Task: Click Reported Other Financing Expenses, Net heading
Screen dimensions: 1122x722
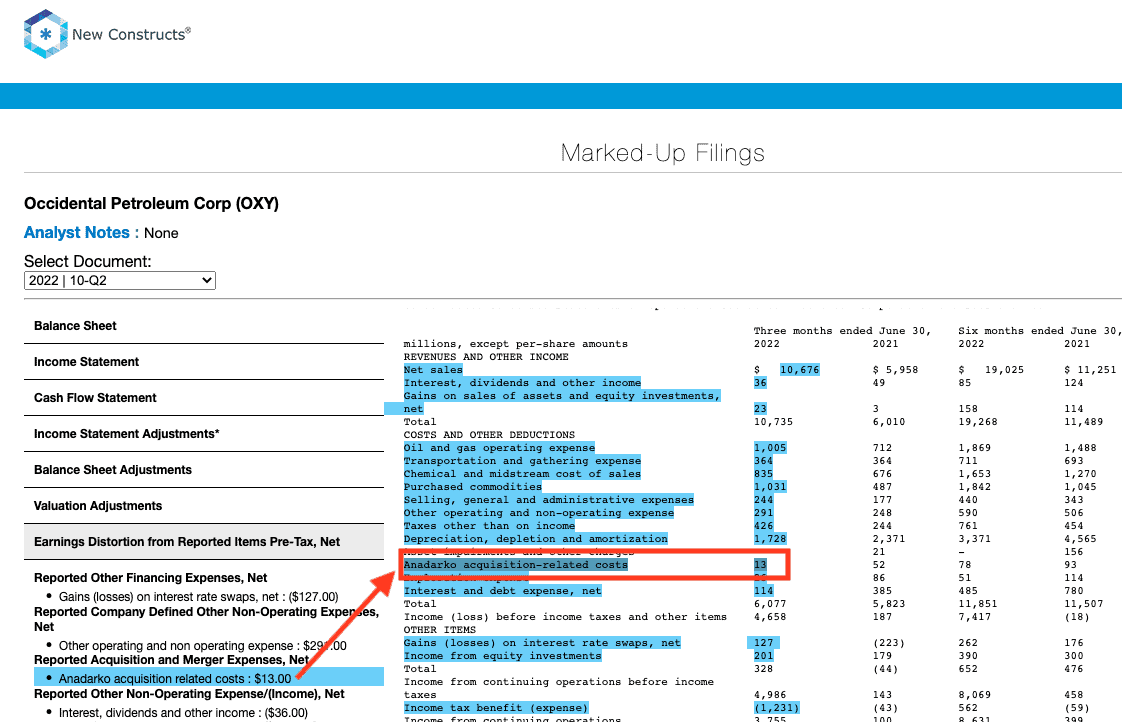Action: pyautogui.click(x=150, y=577)
